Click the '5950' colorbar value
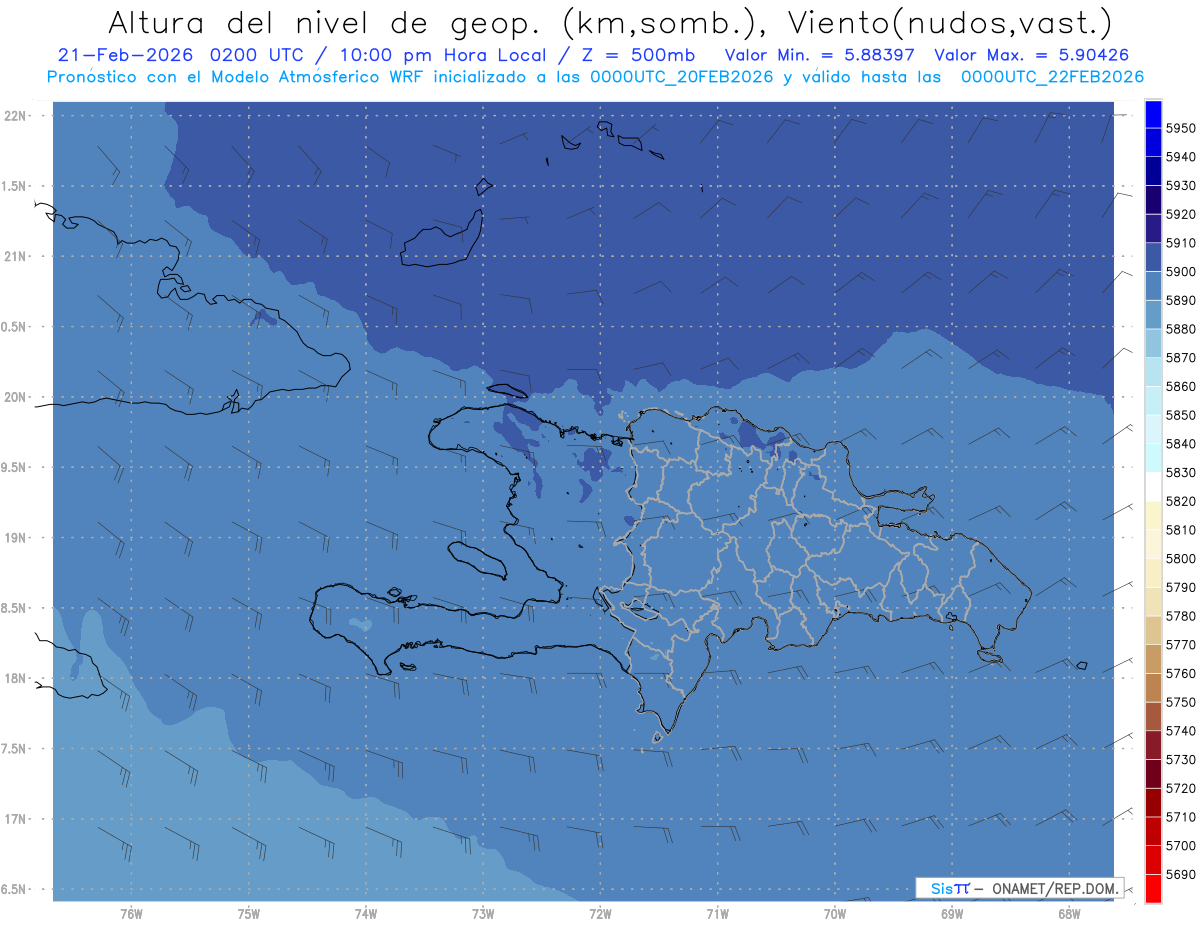Viewport: 1200px width, 927px height. click(x=1180, y=128)
